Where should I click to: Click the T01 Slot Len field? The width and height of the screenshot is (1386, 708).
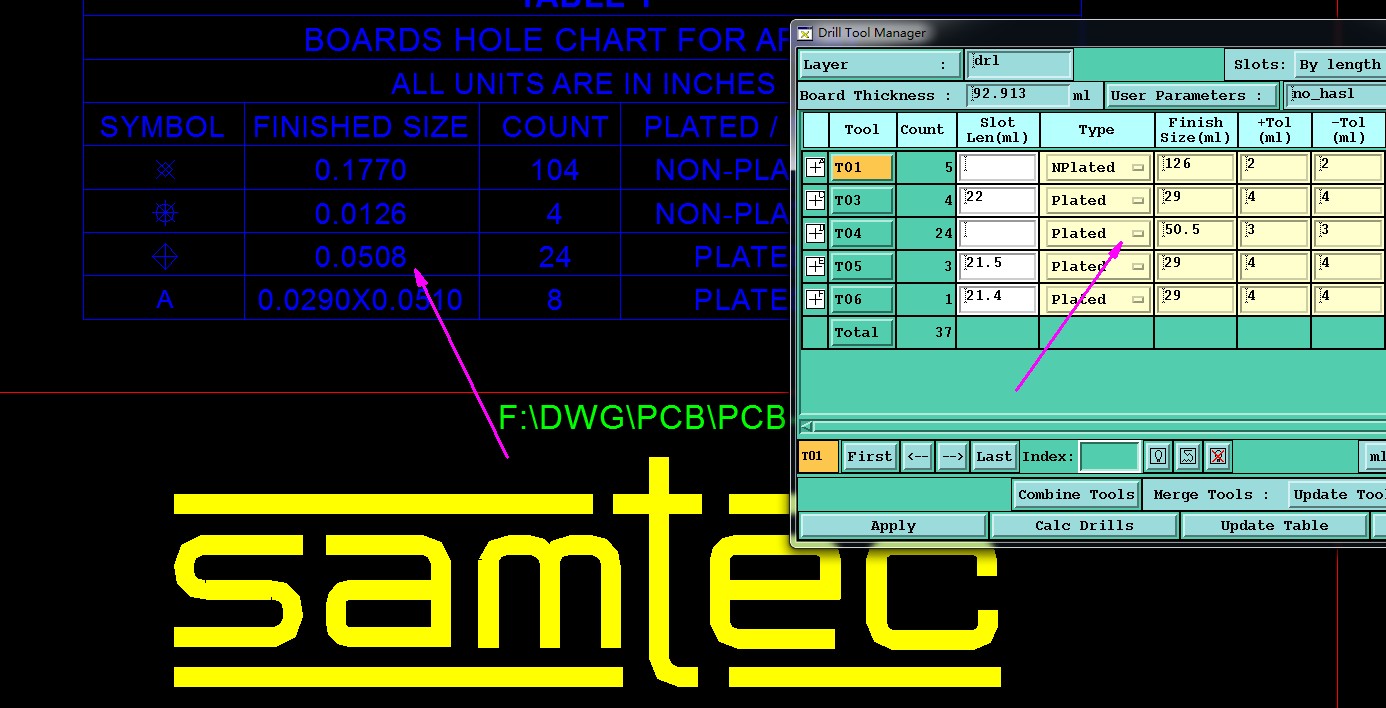(998, 167)
